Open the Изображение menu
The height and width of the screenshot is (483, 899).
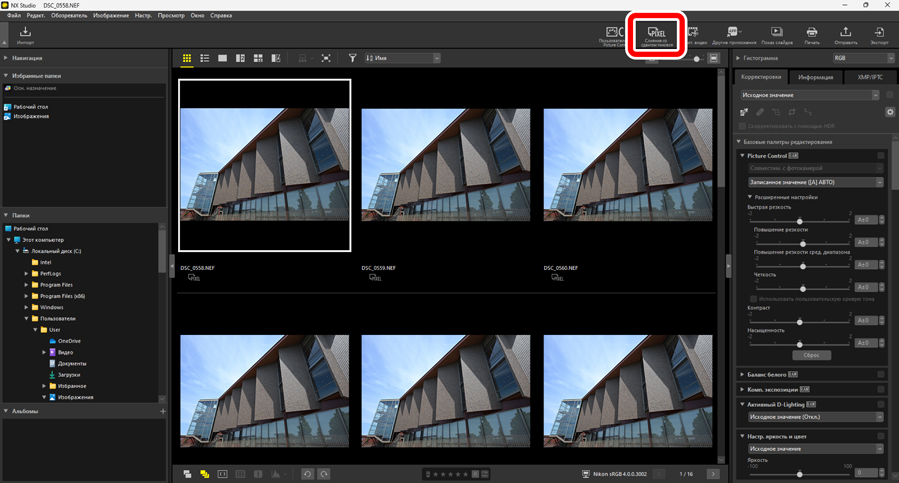point(110,16)
